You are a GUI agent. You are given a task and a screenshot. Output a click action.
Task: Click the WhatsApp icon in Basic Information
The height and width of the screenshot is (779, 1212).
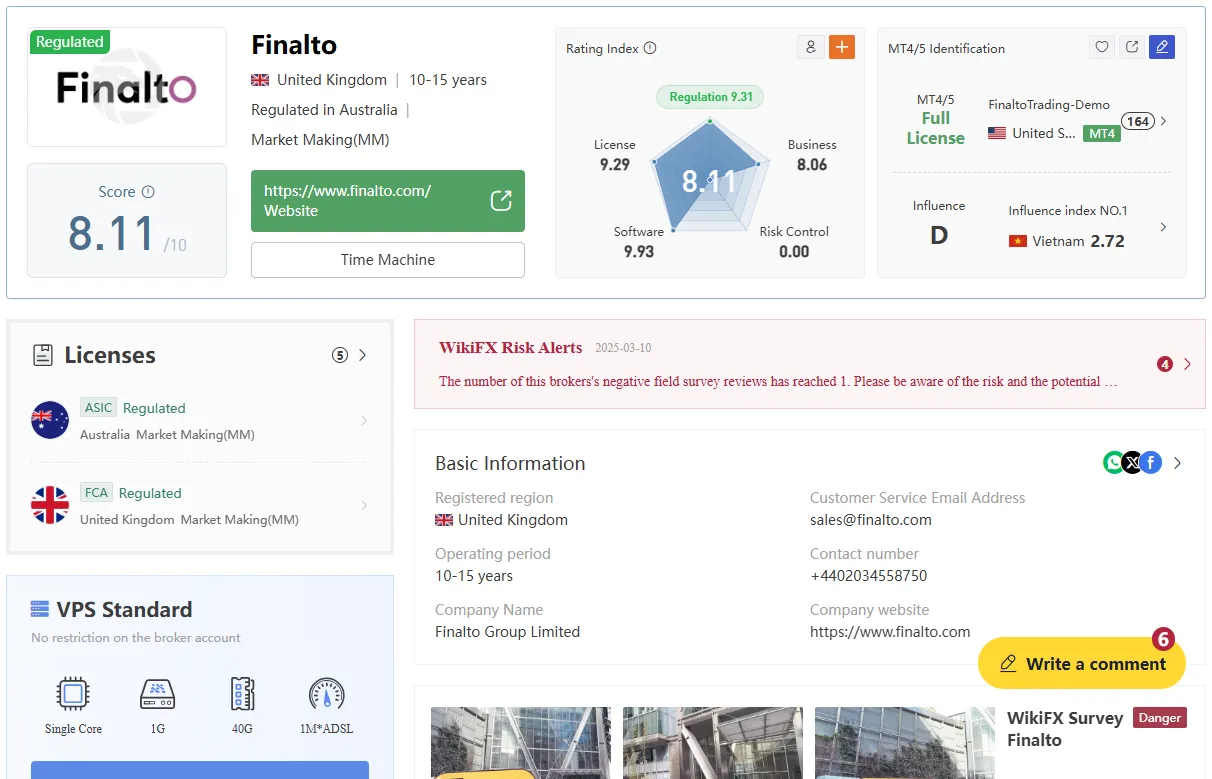click(1114, 463)
